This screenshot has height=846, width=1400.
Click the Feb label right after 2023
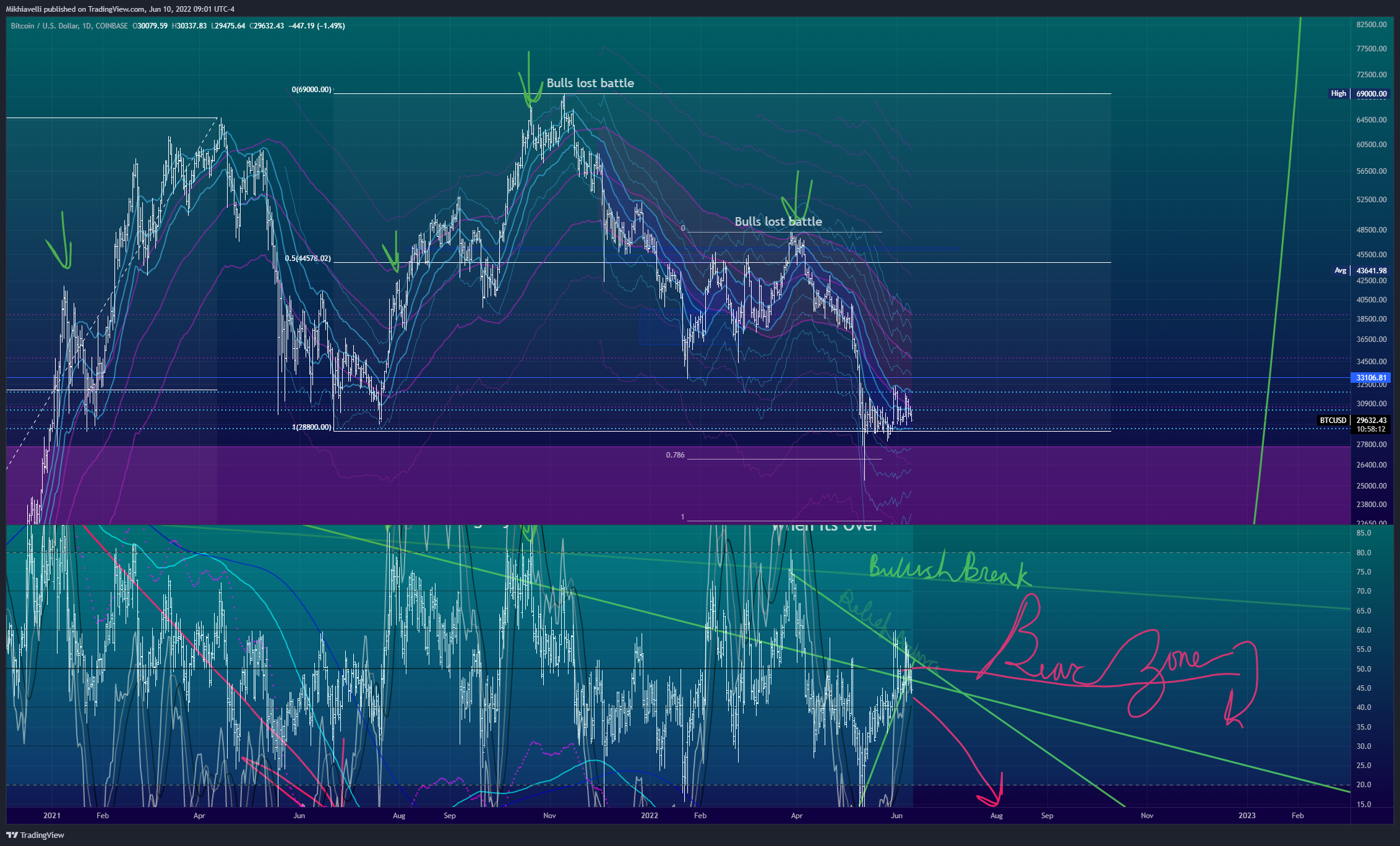1298,816
